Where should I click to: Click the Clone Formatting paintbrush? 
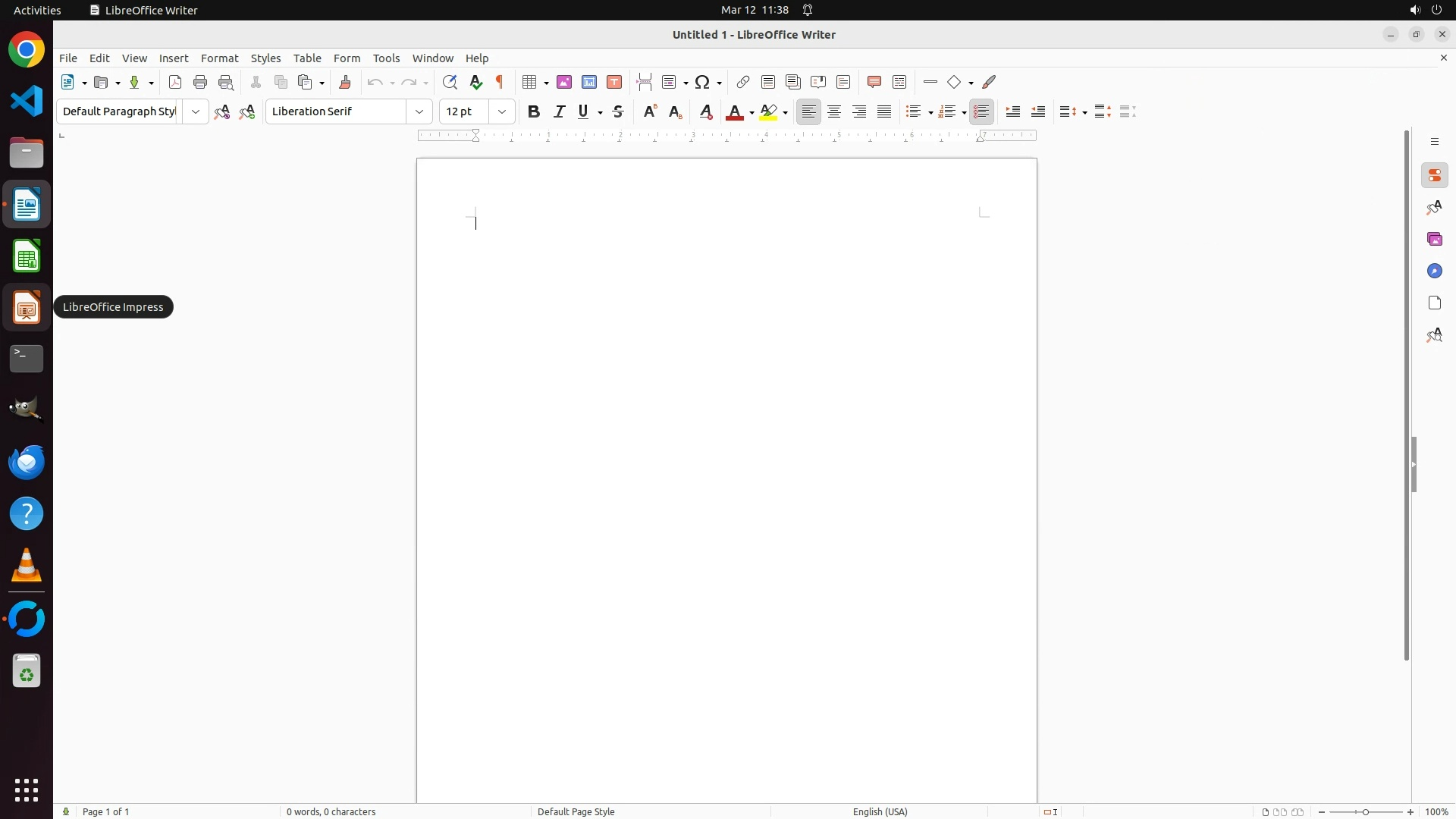[345, 83]
